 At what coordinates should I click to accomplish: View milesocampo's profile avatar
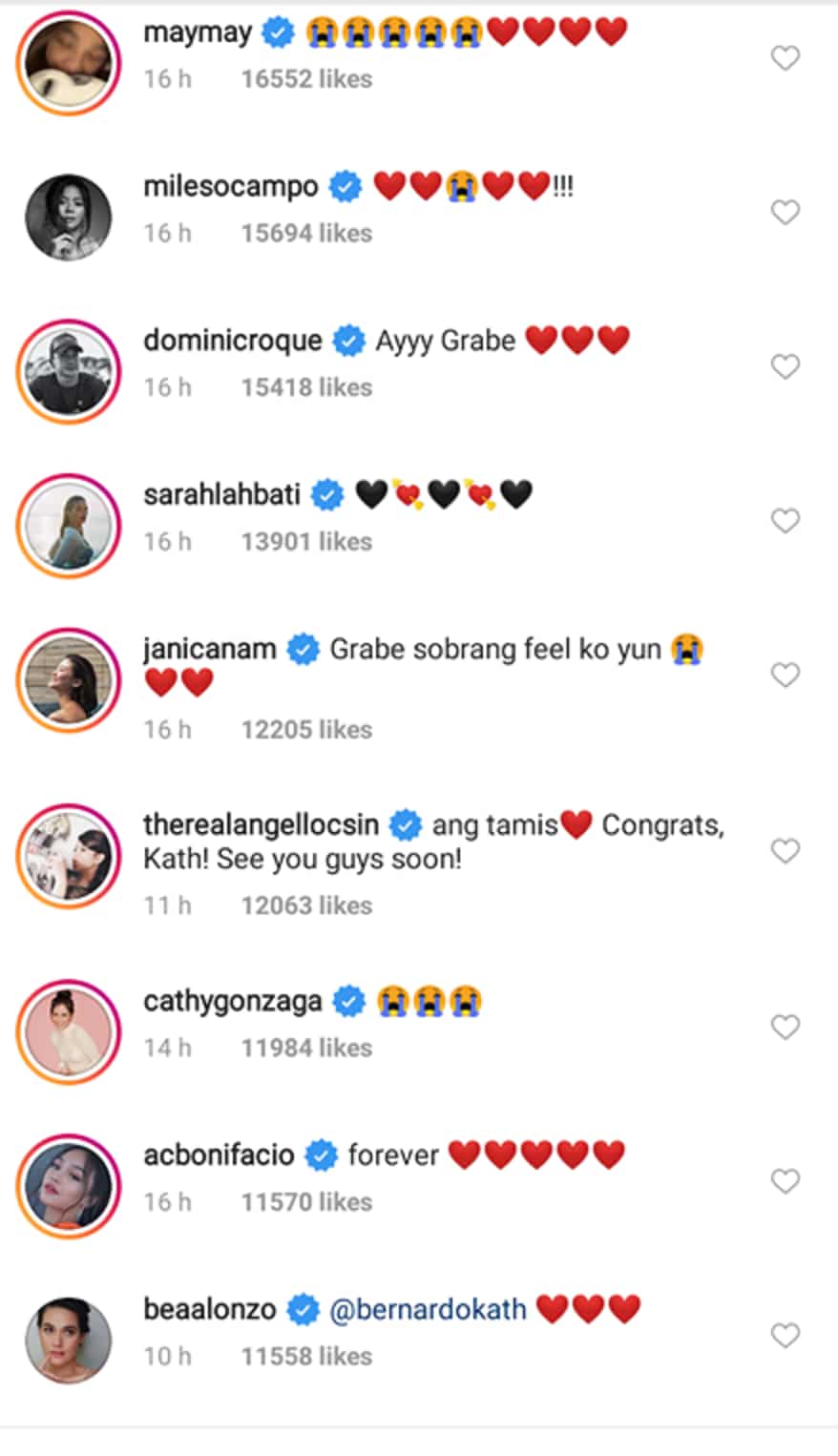(68, 218)
